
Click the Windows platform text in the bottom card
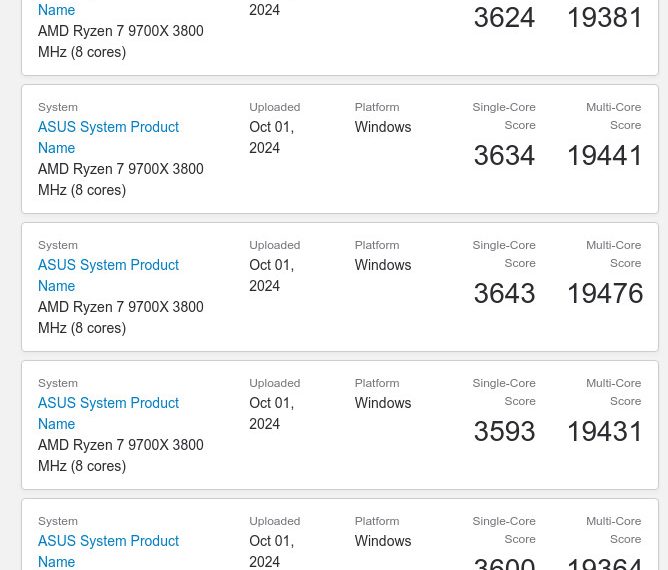383,541
